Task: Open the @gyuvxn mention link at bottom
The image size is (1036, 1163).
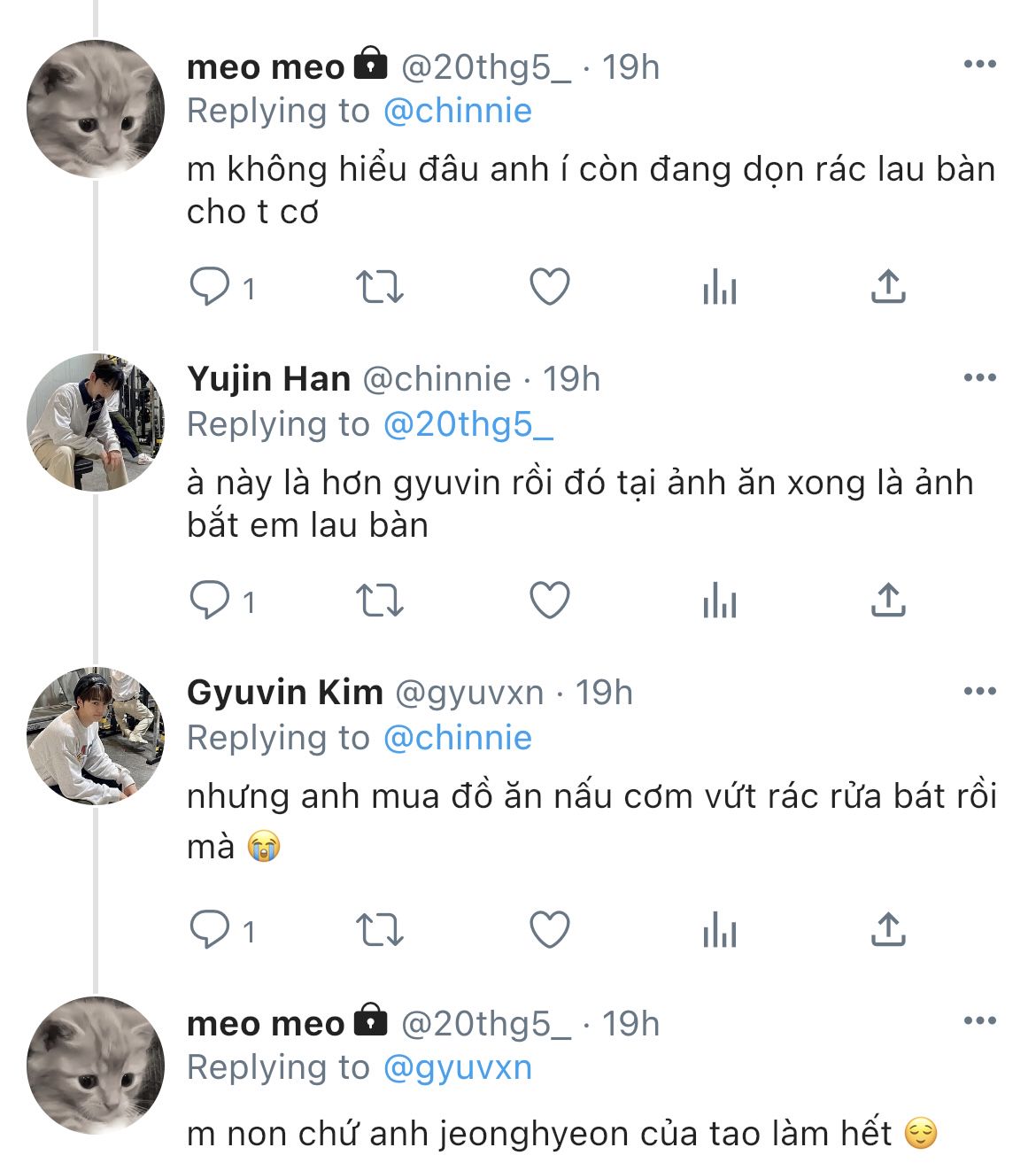Action: point(457,1067)
